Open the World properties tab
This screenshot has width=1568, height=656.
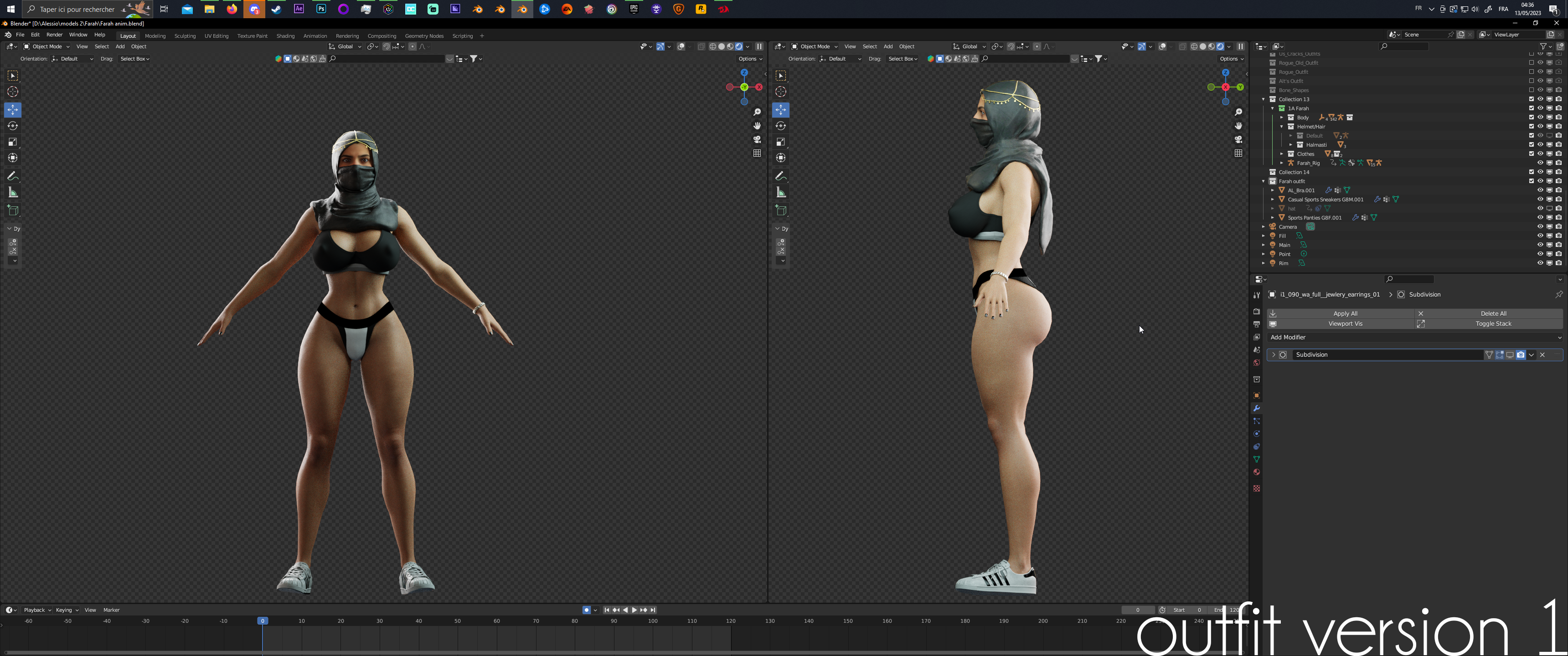[1256, 363]
